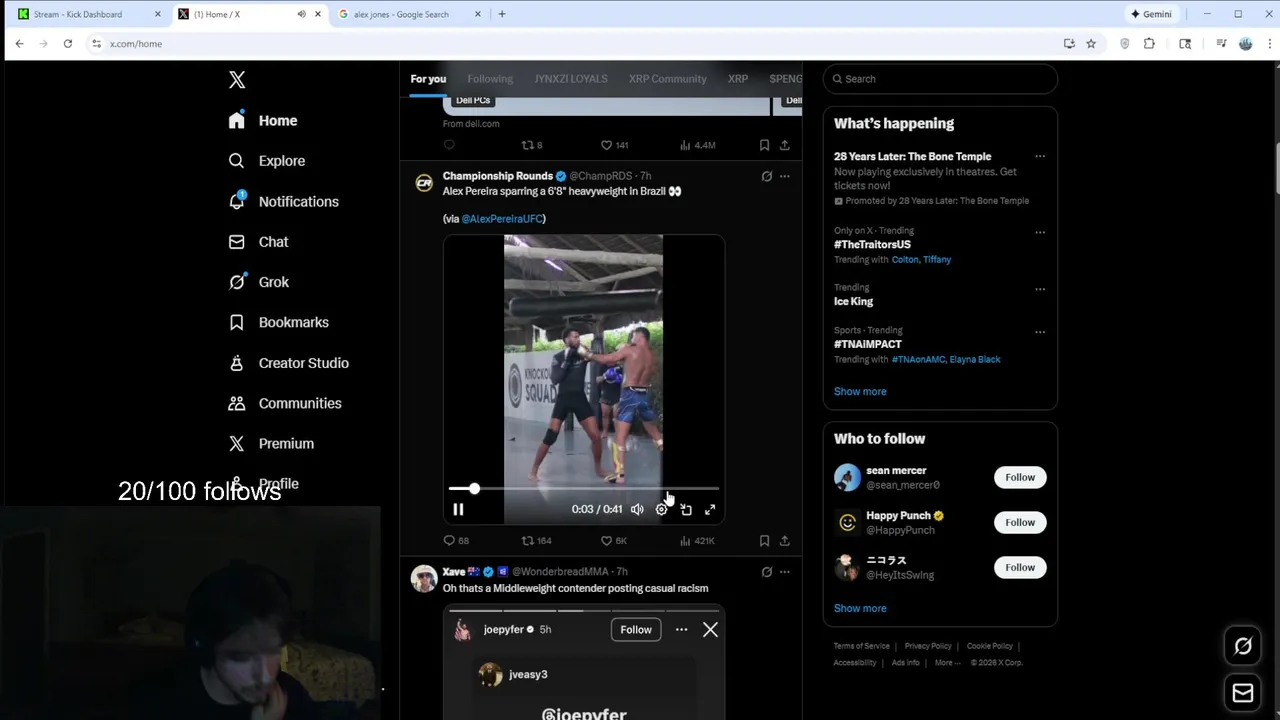Share the Championship Rounds post
The width and height of the screenshot is (1280, 720).
785,541
